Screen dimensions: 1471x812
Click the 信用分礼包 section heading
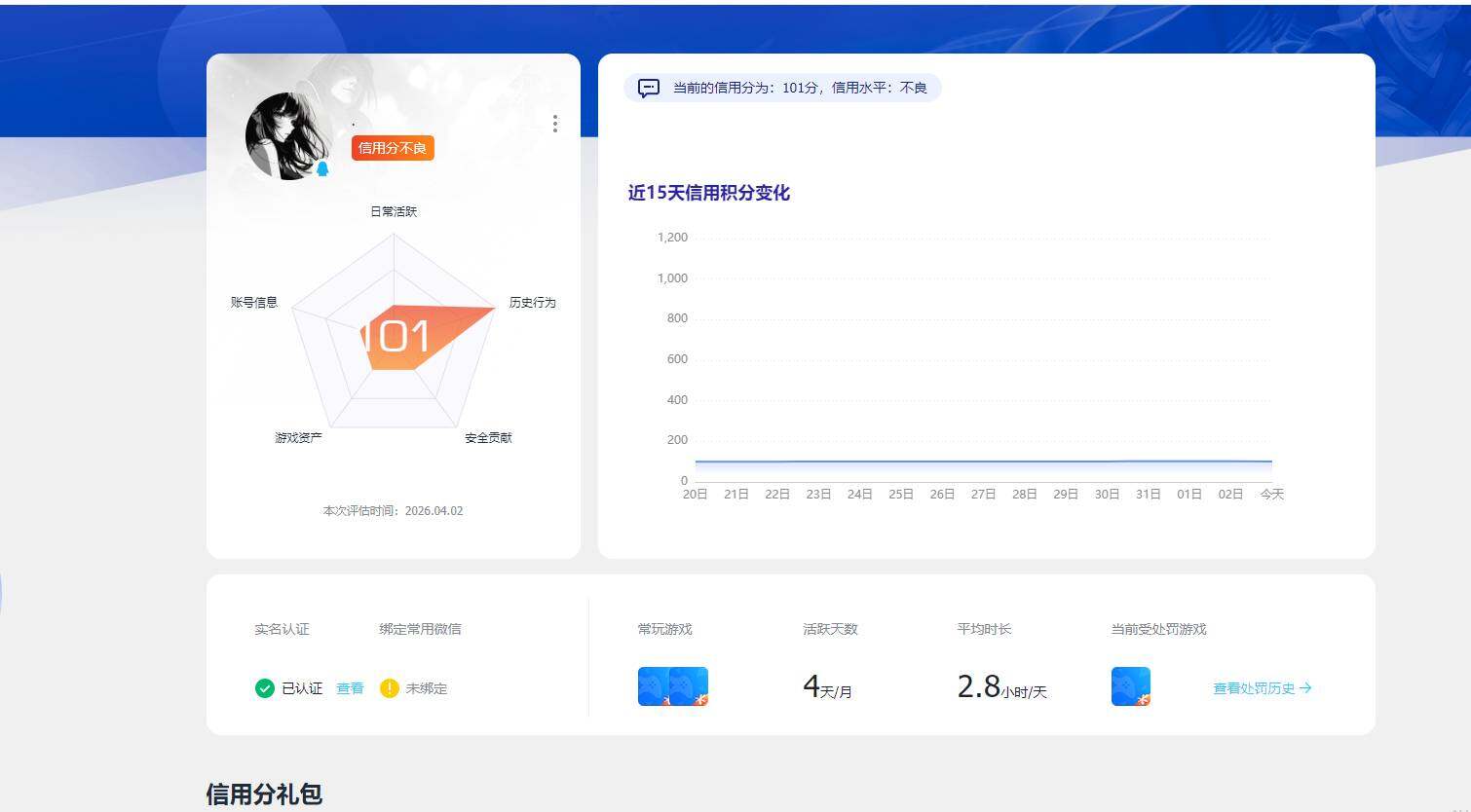point(264,794)
